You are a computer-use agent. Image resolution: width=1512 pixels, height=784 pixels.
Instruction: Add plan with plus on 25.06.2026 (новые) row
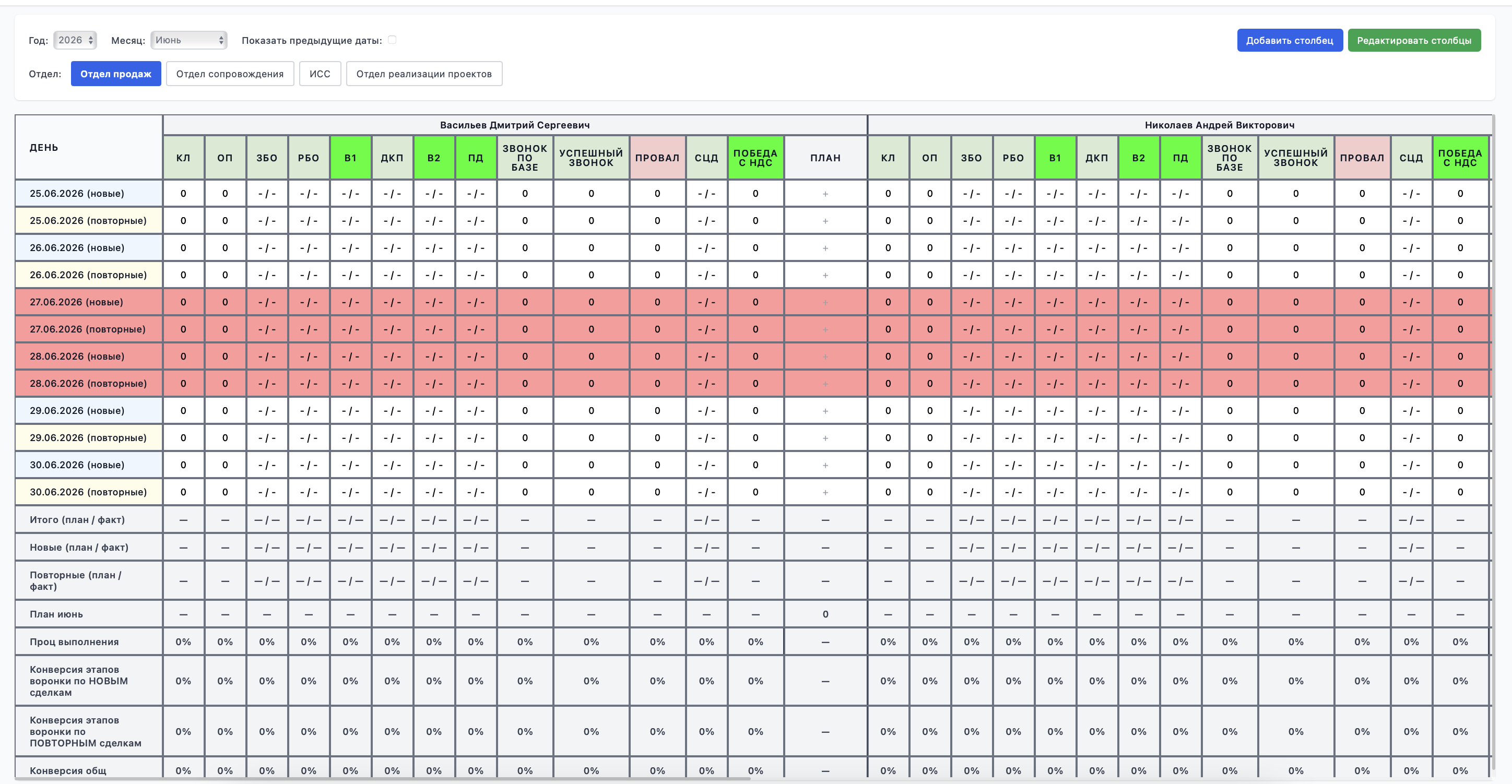(825, 194)
